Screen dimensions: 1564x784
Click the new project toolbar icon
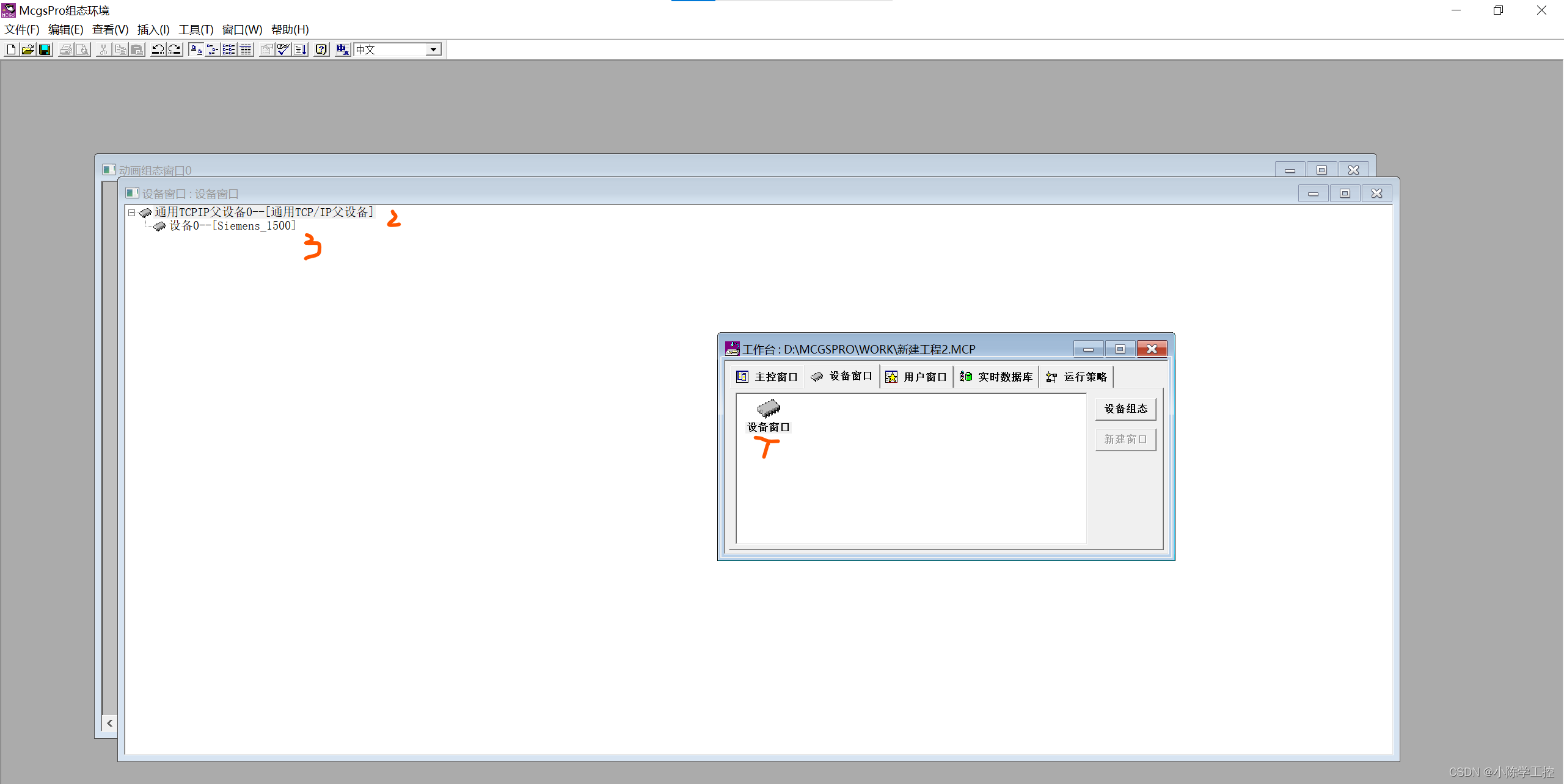11,50
